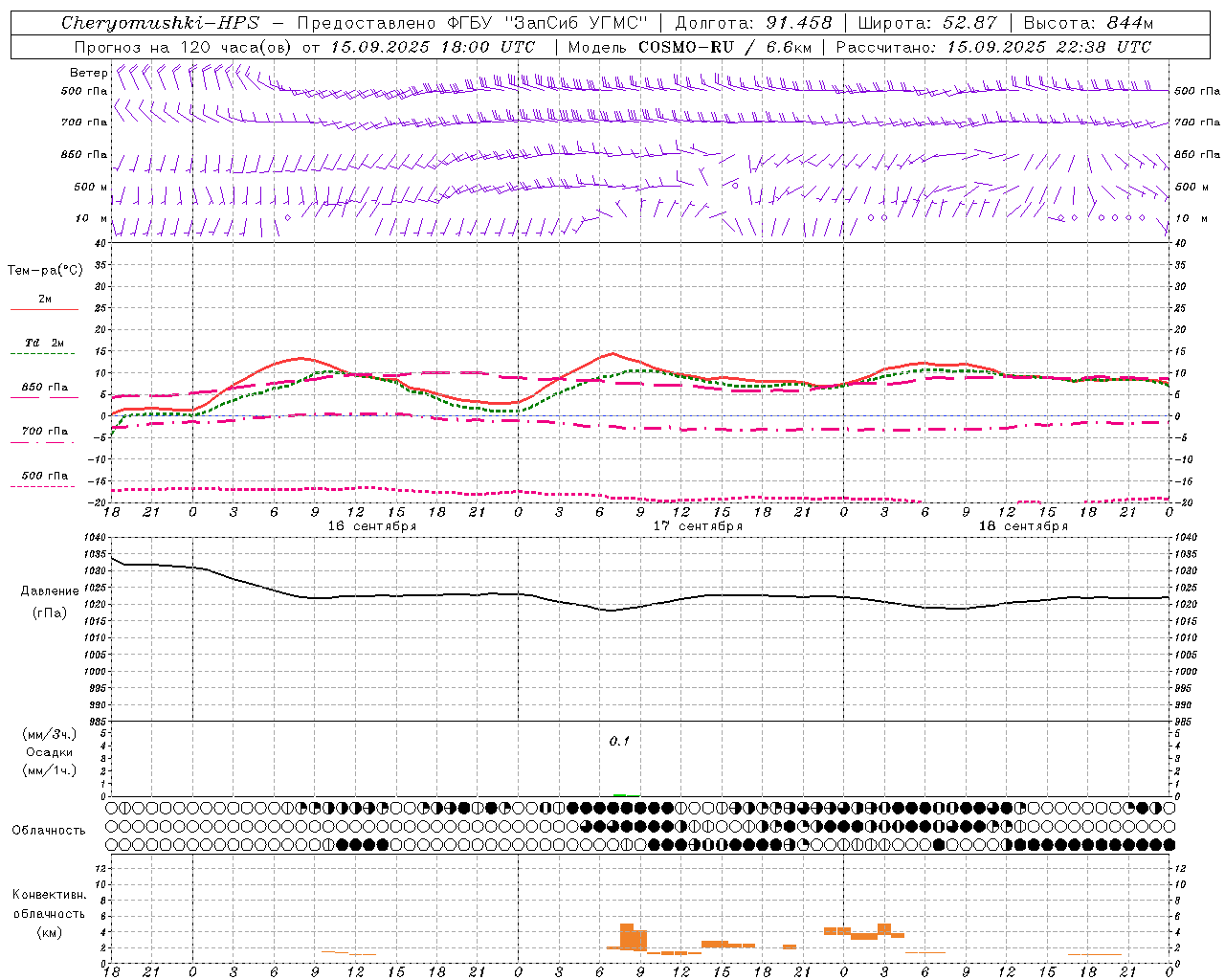Click the (мм/1ч.) precipitation unit label
1225x980 pixels.
[x=49, y=770]
